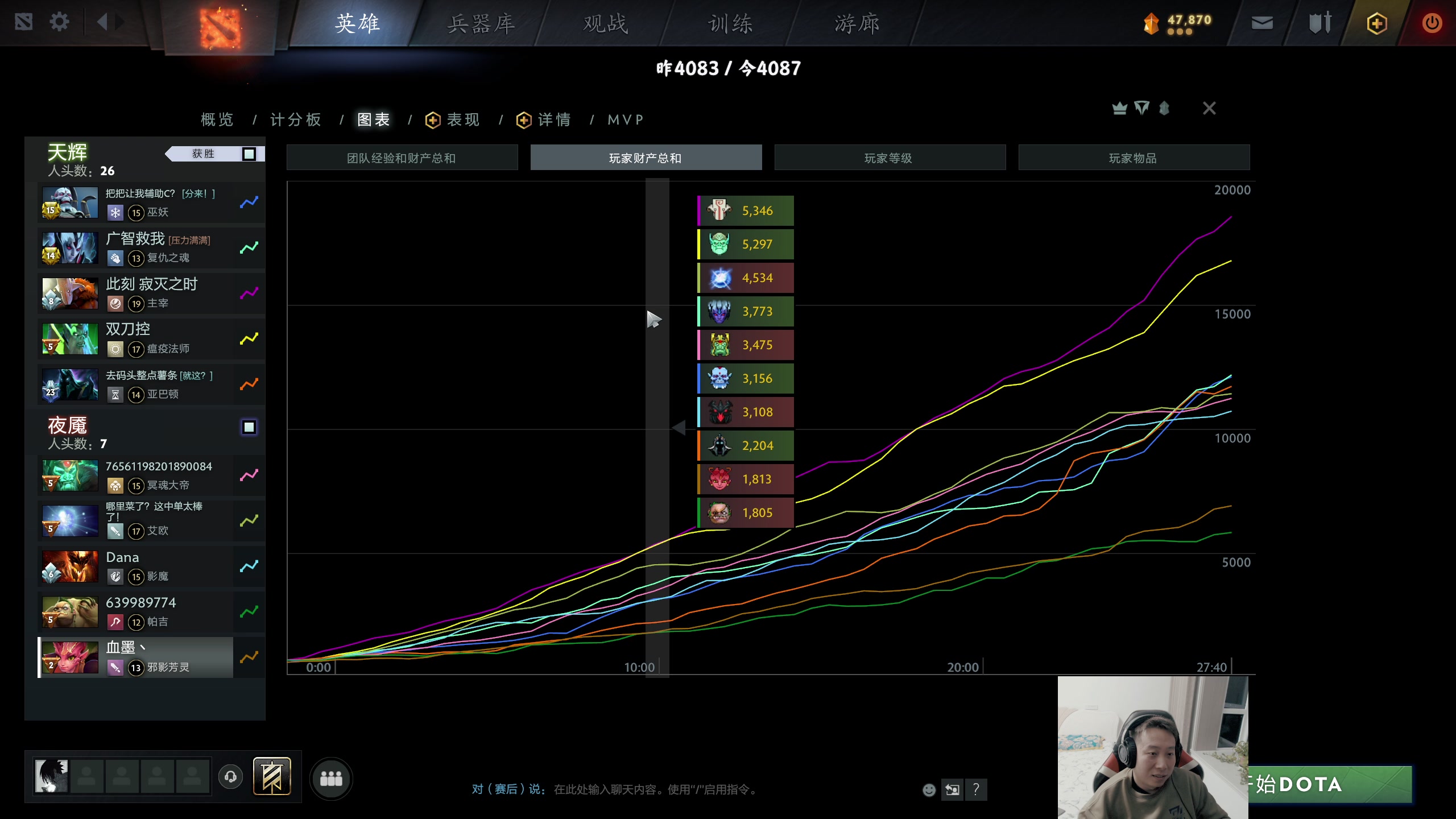Open the battle banner icon button

click(x=272, y=776)
